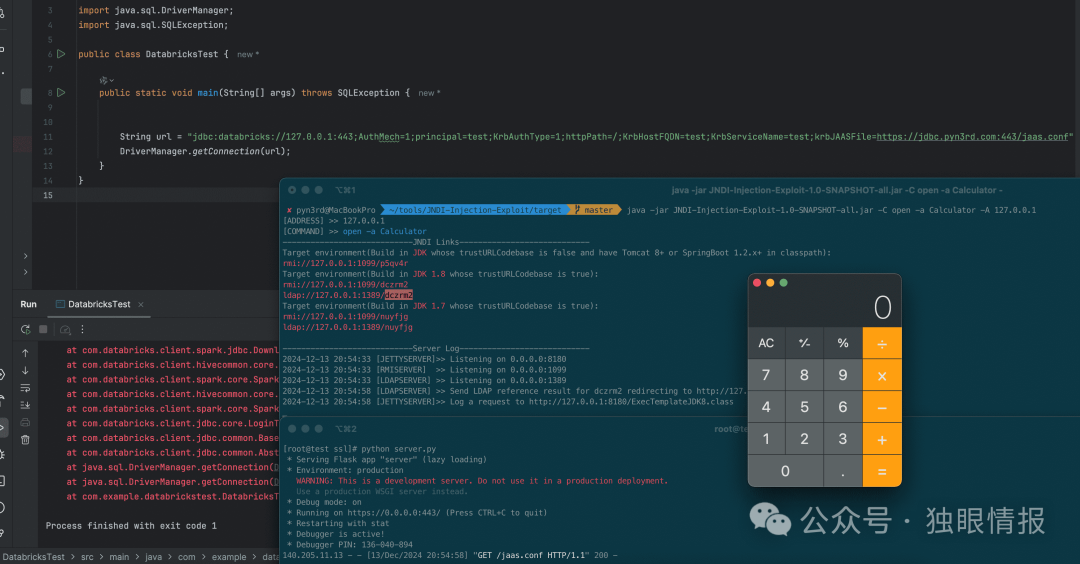Screen dimensions: 1080x564
Task: Click 'ldap://127.0.0.1:1389/nuyfjg' in the terminal
Action: click(x=347, y=327)
